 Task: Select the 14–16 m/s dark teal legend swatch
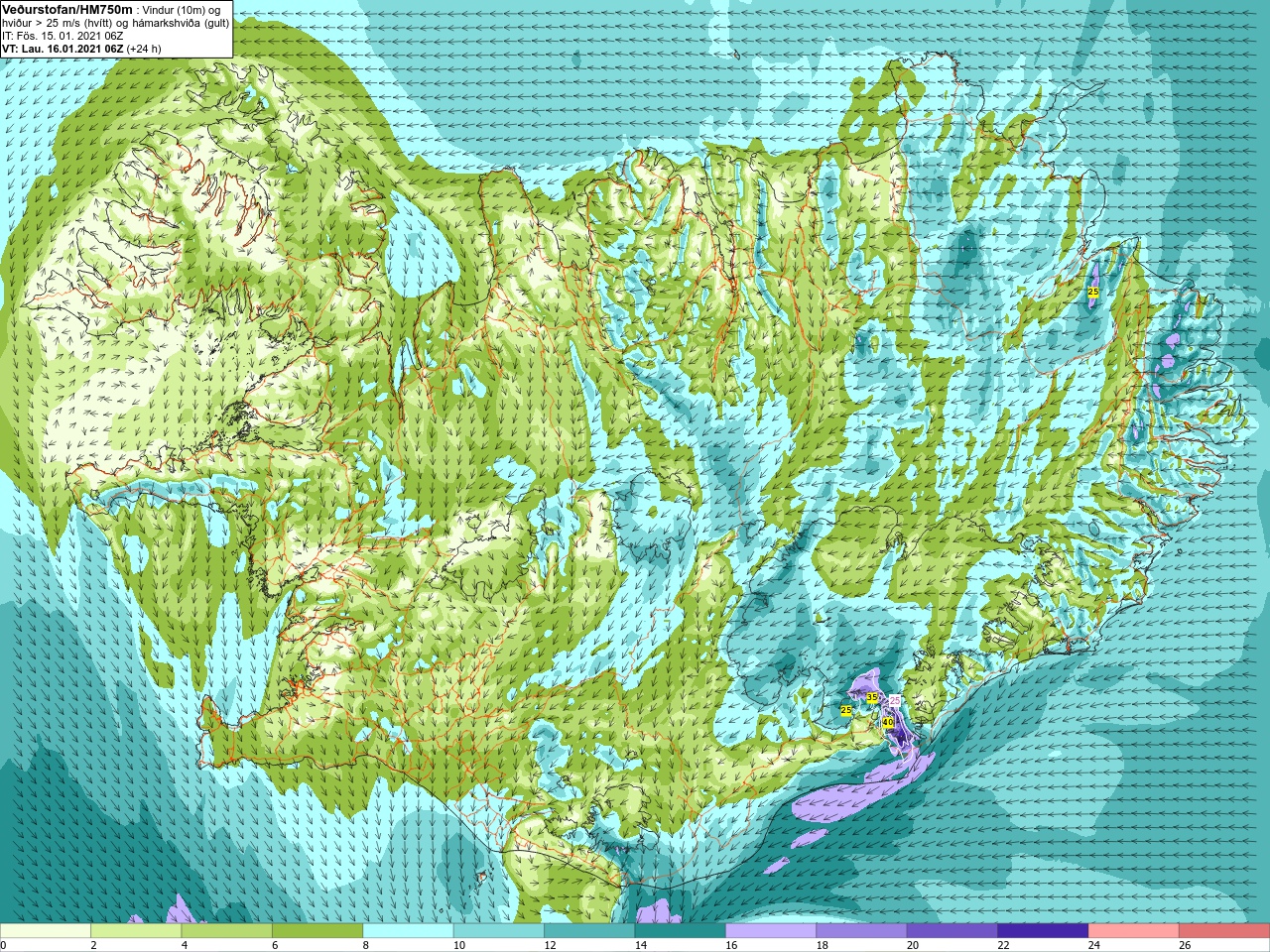[x=680, y=931]
